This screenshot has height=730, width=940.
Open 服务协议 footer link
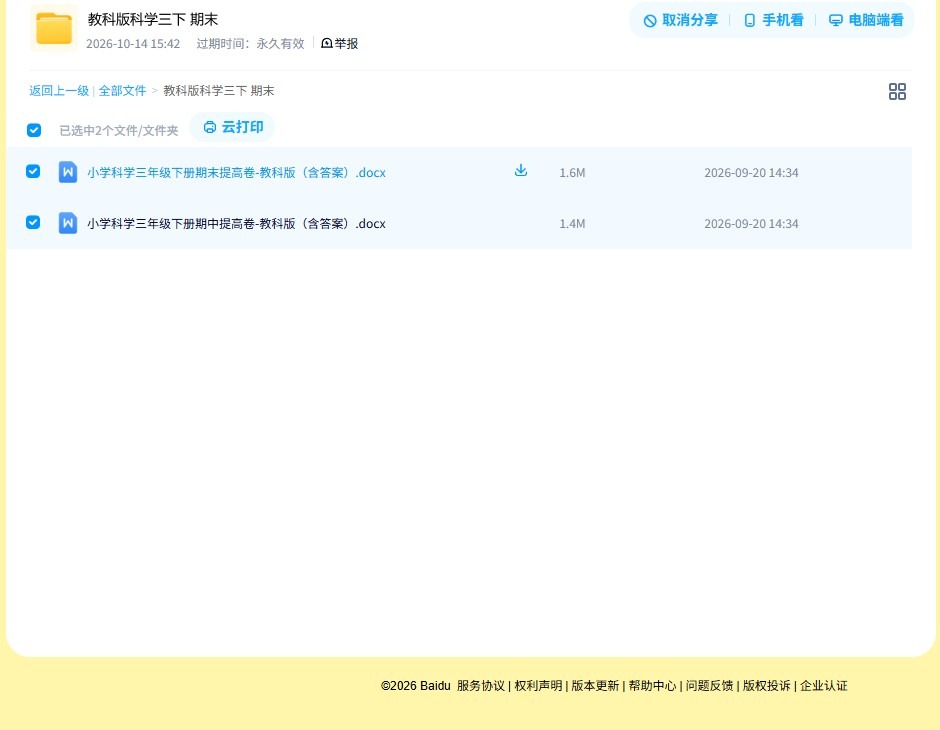point(481,686)
